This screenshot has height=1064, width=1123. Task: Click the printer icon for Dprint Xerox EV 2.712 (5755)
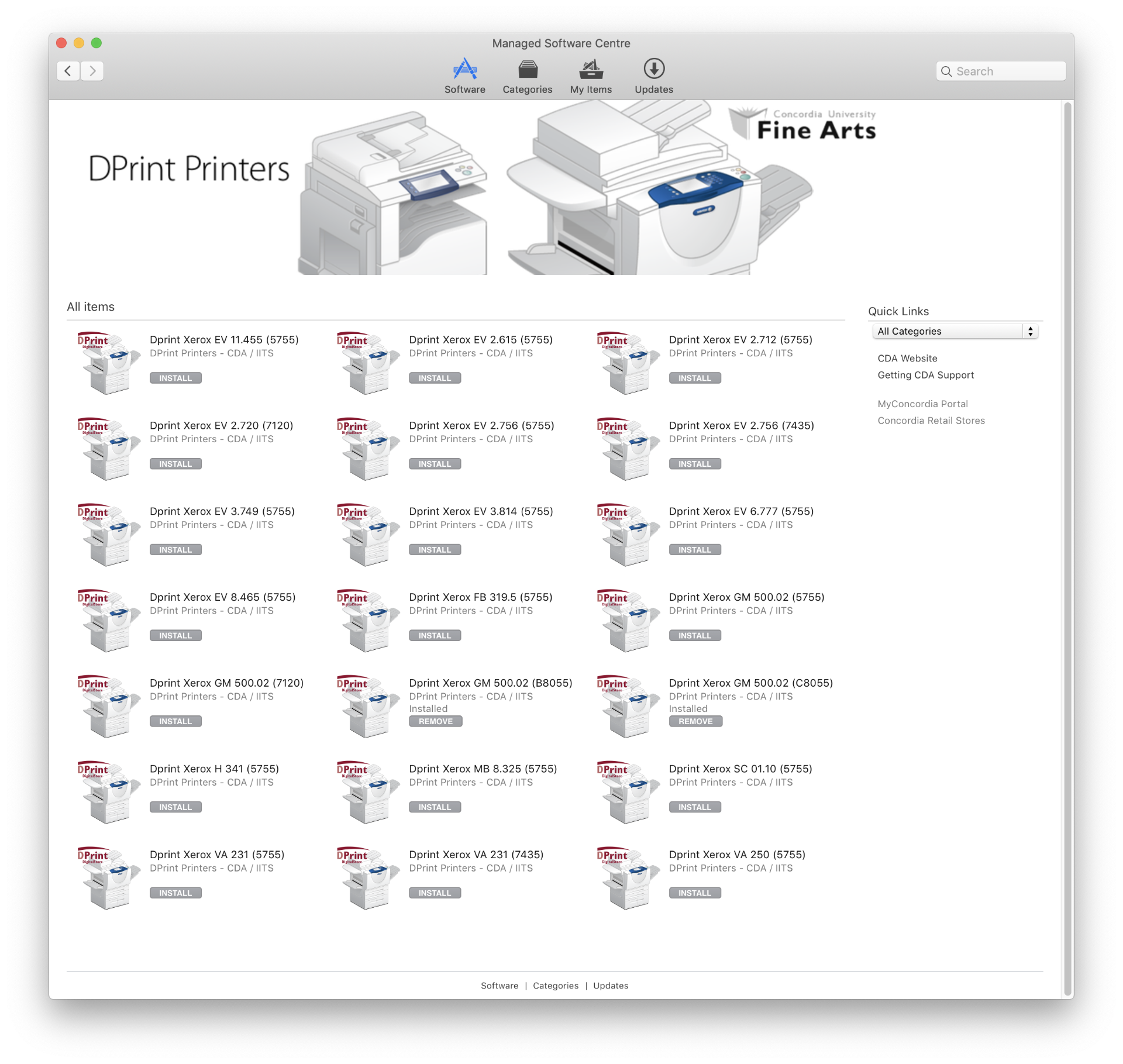pyautogui.click(x=628, y=363)
